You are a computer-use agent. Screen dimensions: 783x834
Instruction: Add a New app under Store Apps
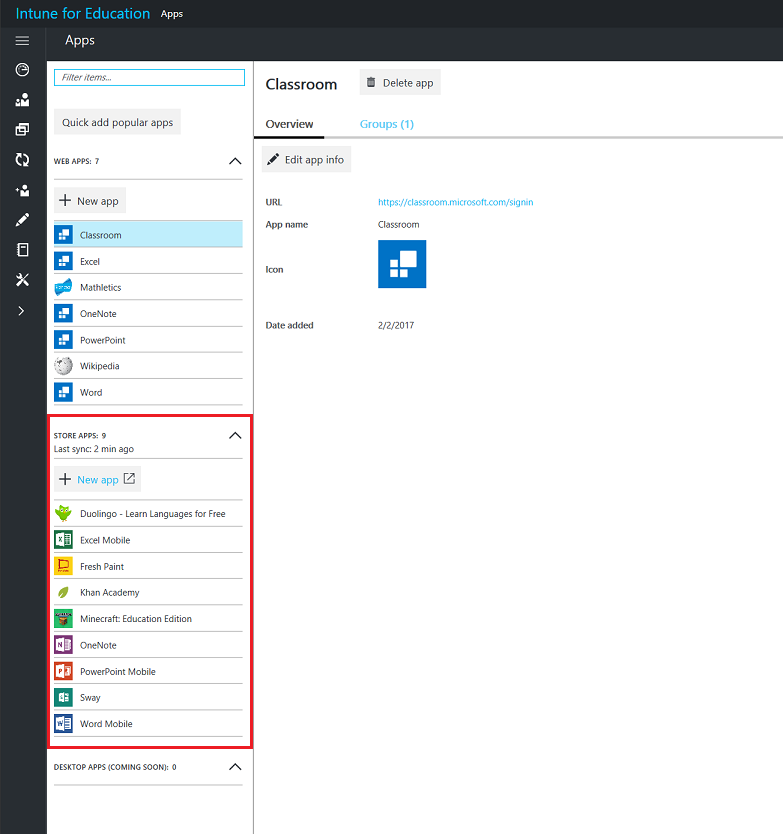(97, 479)
